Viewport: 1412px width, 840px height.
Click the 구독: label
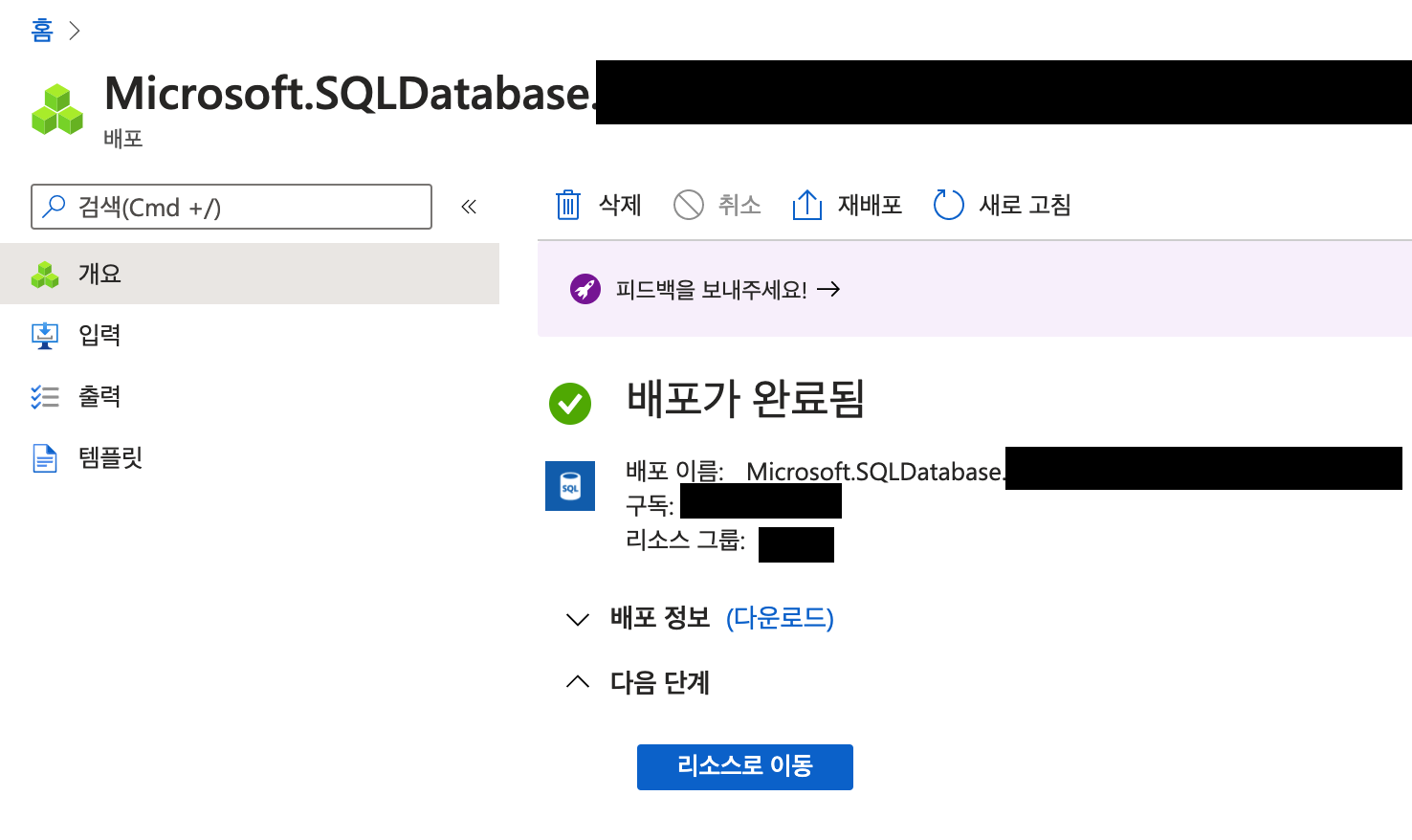pyautogui.click(x=650, y=505)
